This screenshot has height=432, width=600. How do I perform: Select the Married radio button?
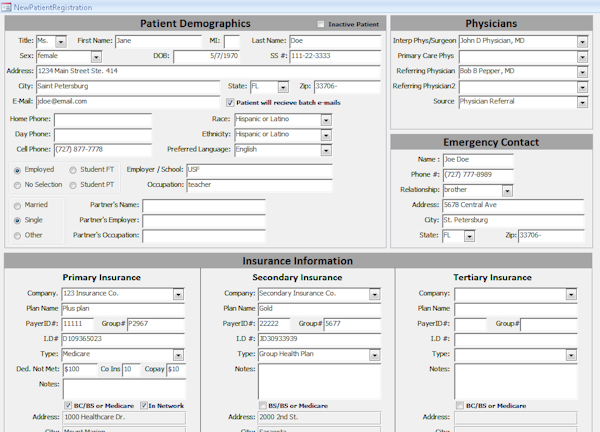(17, 206)
